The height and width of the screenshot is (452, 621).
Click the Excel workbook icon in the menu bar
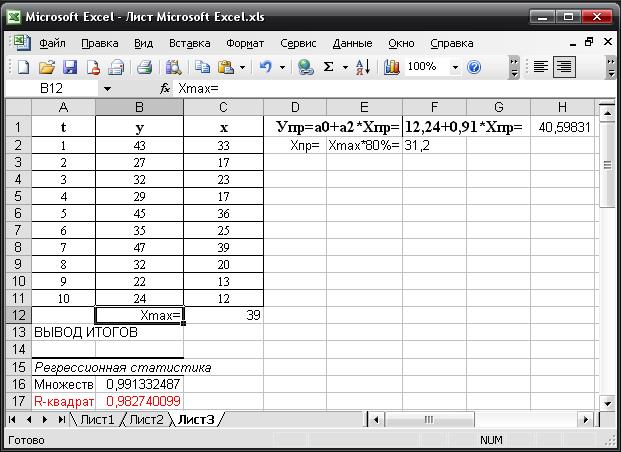point(22,42)
